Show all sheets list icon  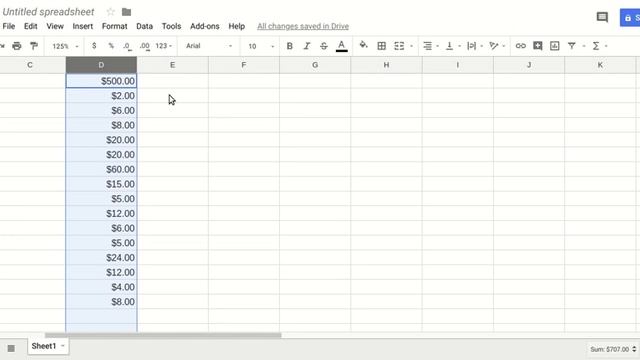(11, 349)
